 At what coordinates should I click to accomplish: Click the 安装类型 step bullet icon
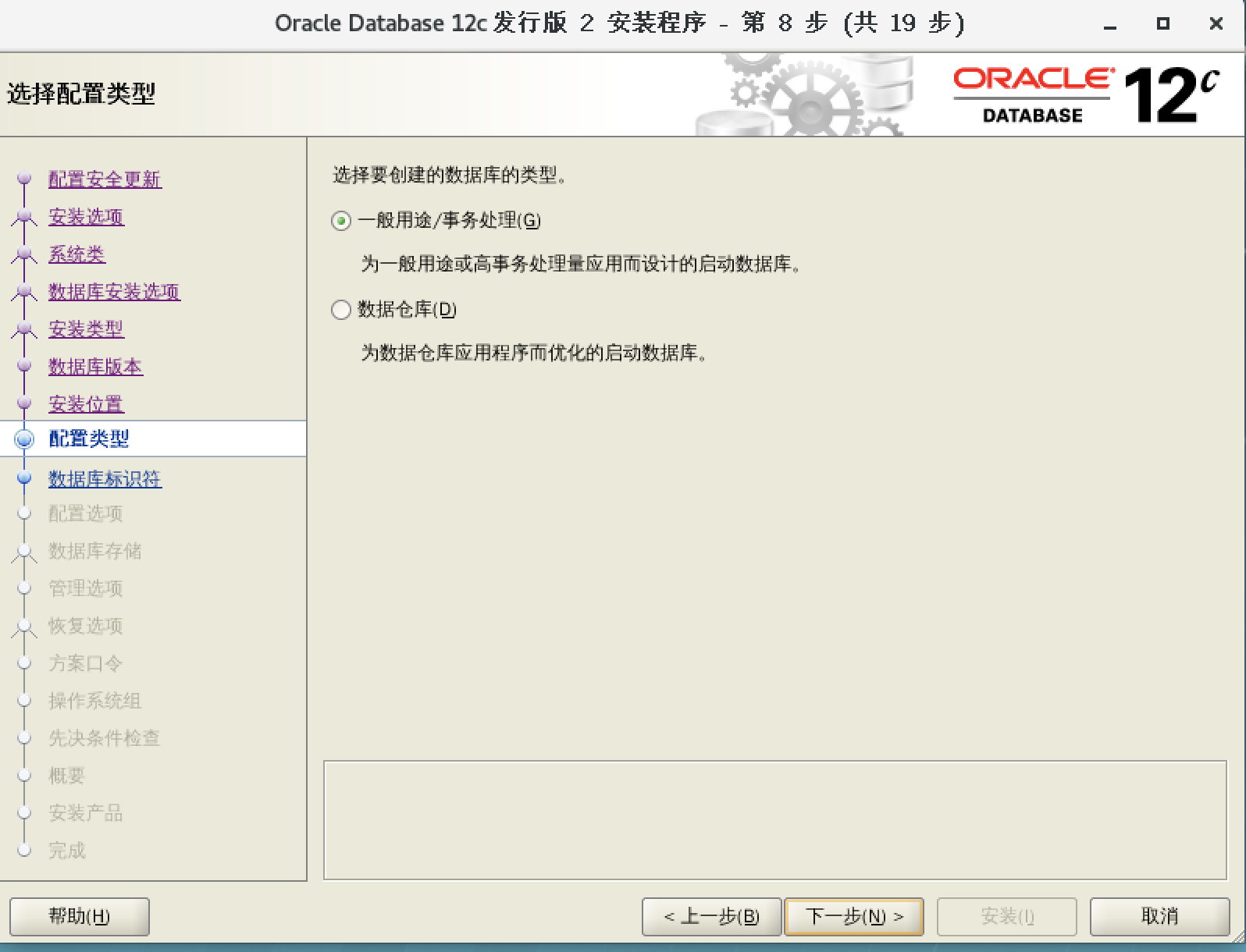click(x=24, y=328)
